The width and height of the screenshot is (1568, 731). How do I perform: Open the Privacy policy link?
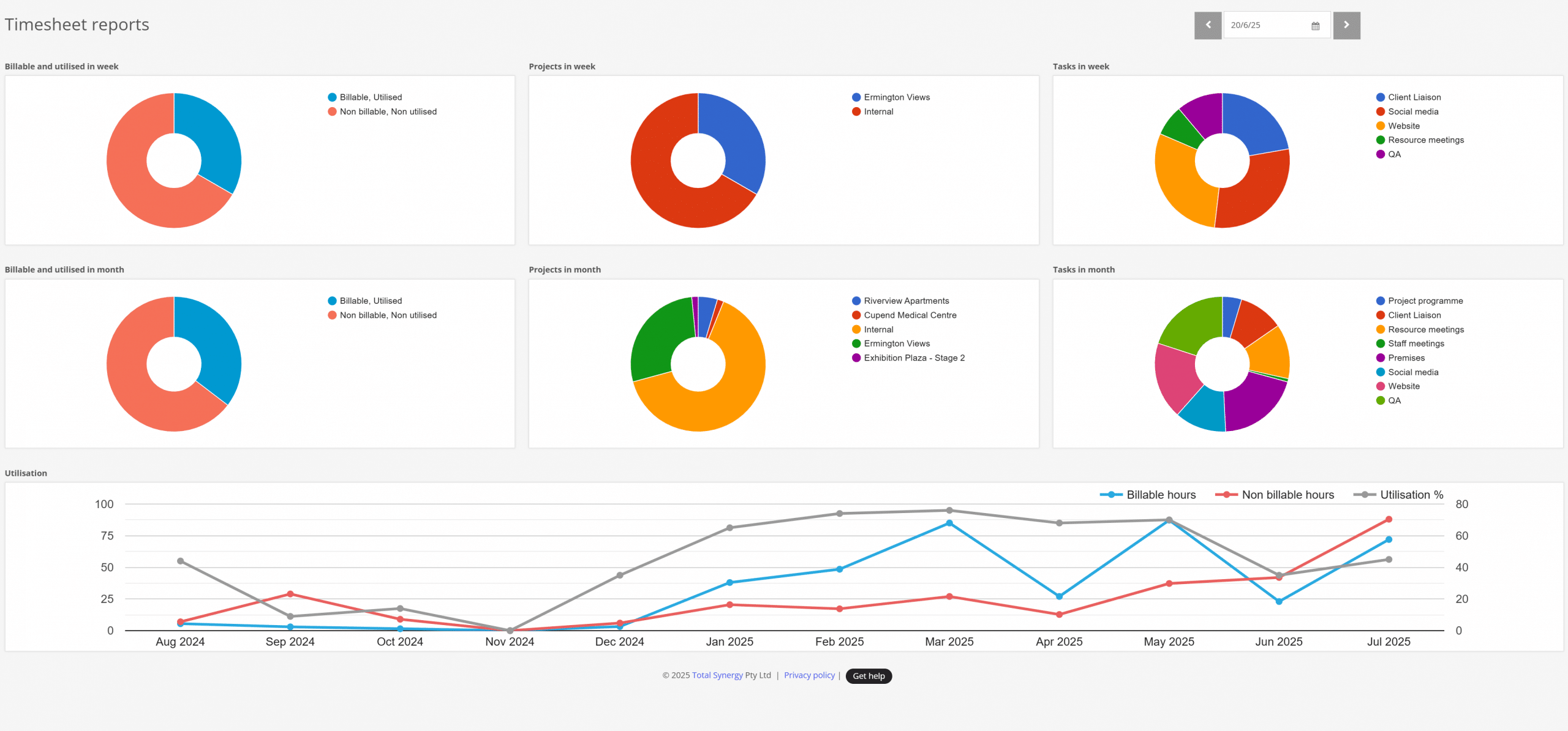tap(809, 675)
